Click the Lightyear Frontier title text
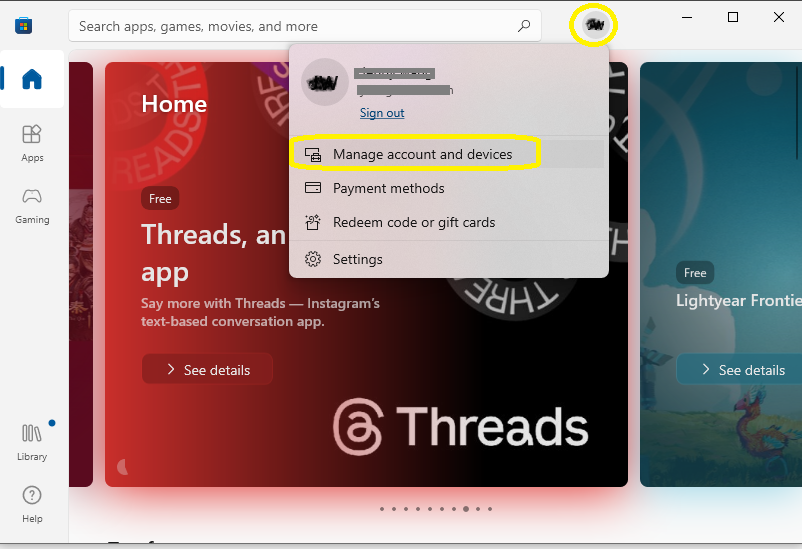Viewport: 802px width, 549px height. pos(739,300)
